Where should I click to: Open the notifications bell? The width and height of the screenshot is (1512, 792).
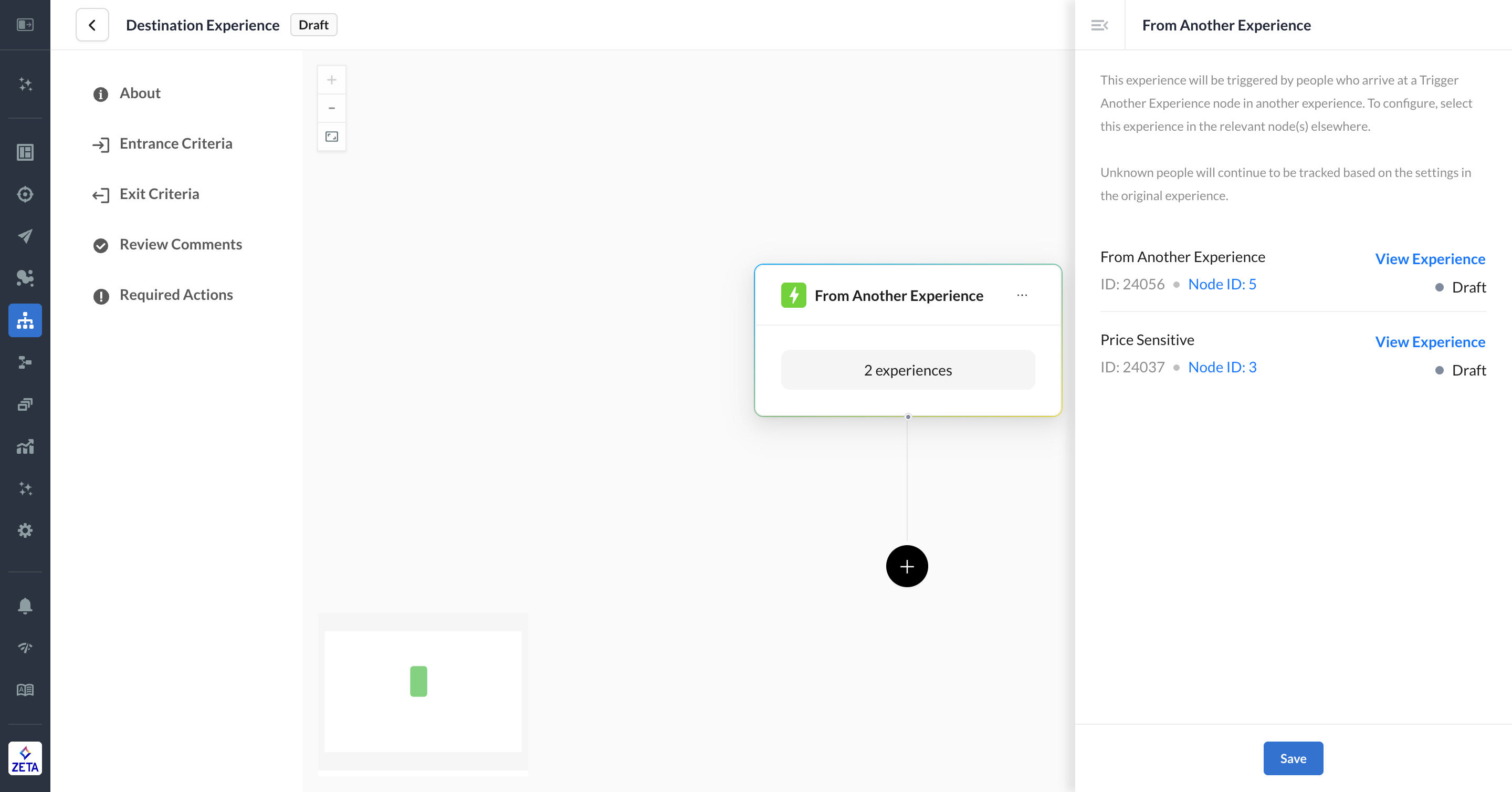click(x=25, y=606)
